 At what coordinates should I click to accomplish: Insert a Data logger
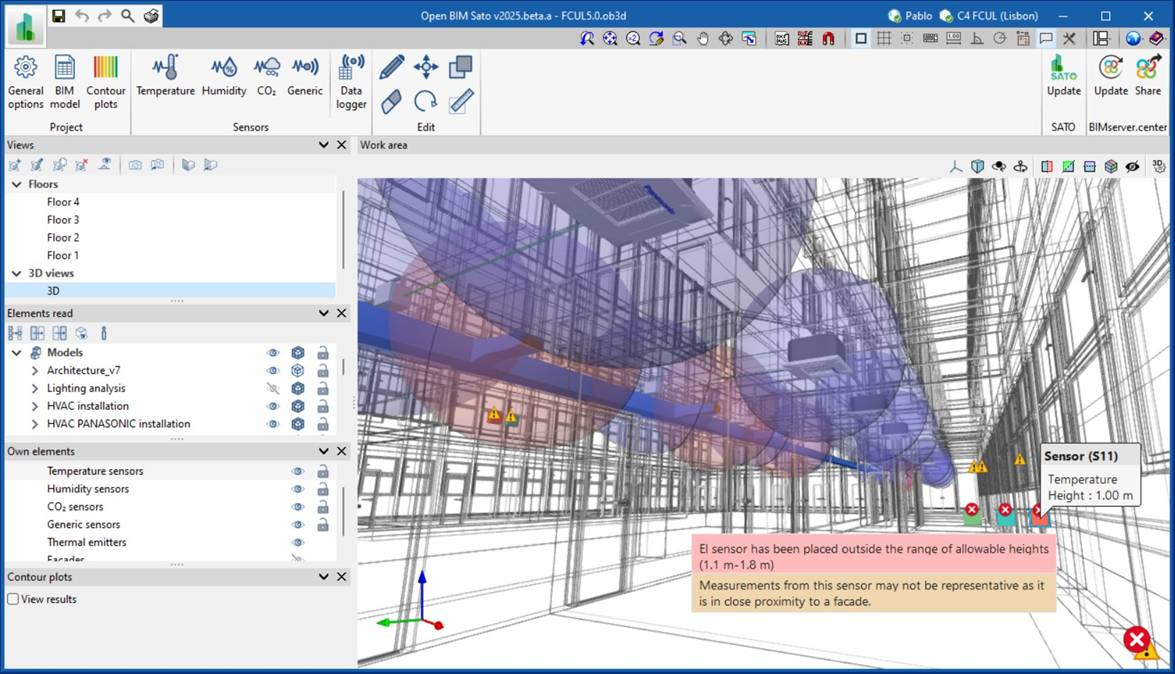pos(351,81)
